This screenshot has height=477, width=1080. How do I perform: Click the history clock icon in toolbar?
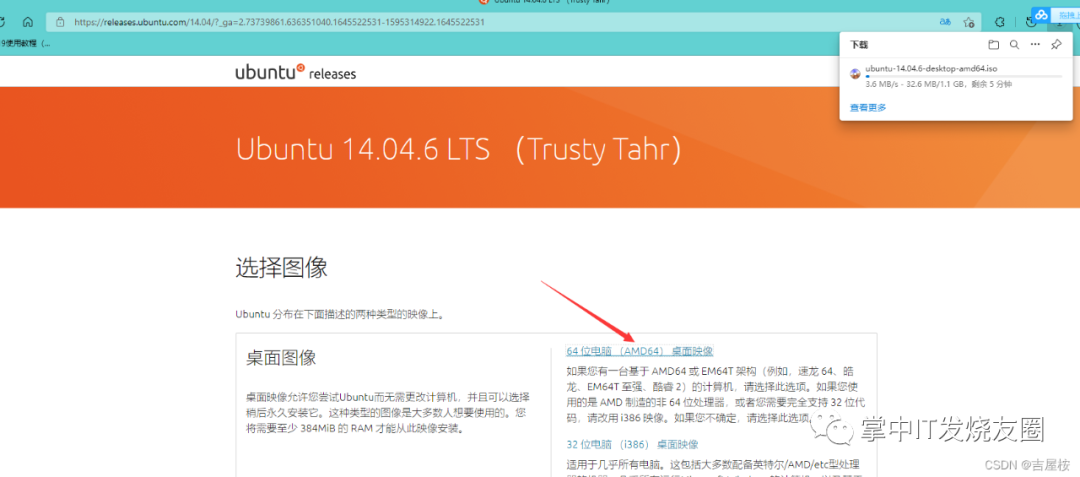(x=1030, y=21)
